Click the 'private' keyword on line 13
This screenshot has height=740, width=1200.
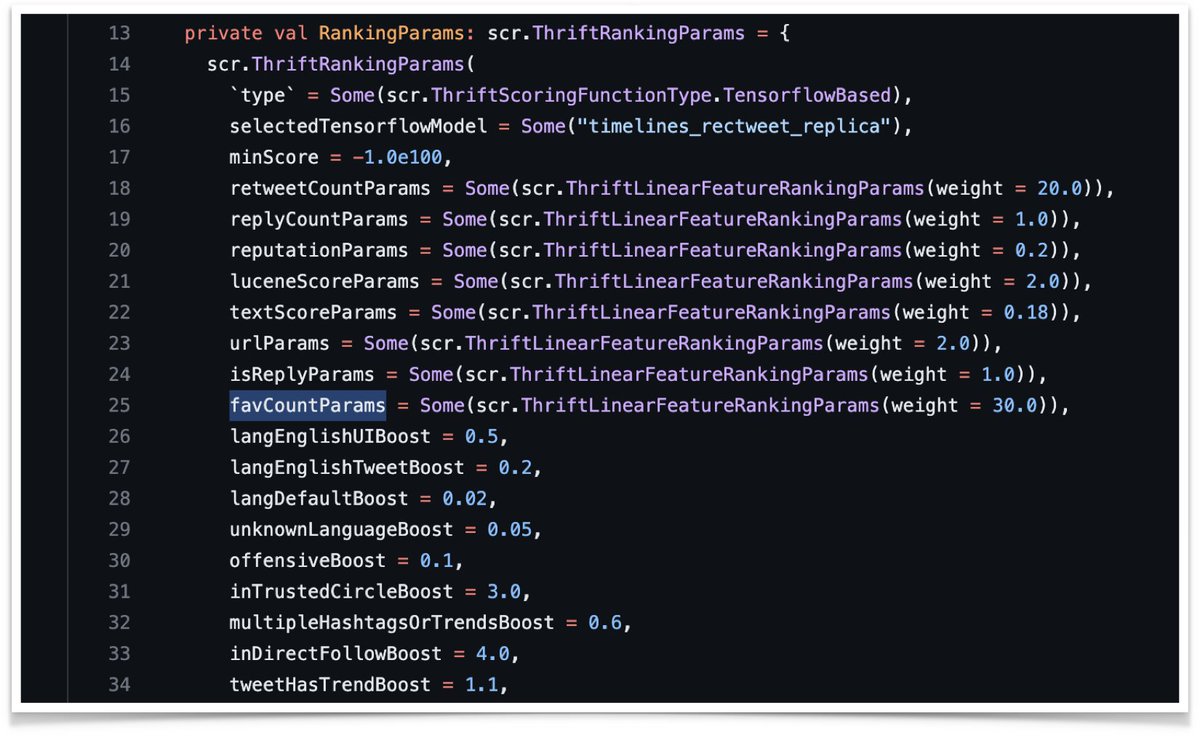click(223, 33)
